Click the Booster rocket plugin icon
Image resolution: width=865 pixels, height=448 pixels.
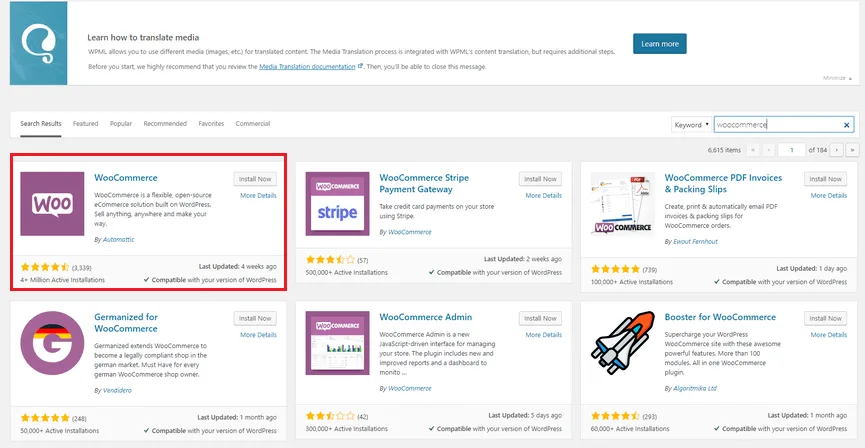[x=623, y=343]
